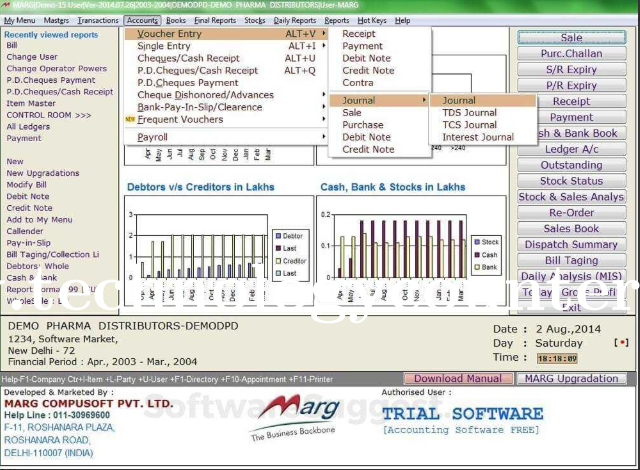Select P.D.Cheques/Cash Receipt in Accounts menu
This screenshot has width=640, height=470.
point(226,71)
